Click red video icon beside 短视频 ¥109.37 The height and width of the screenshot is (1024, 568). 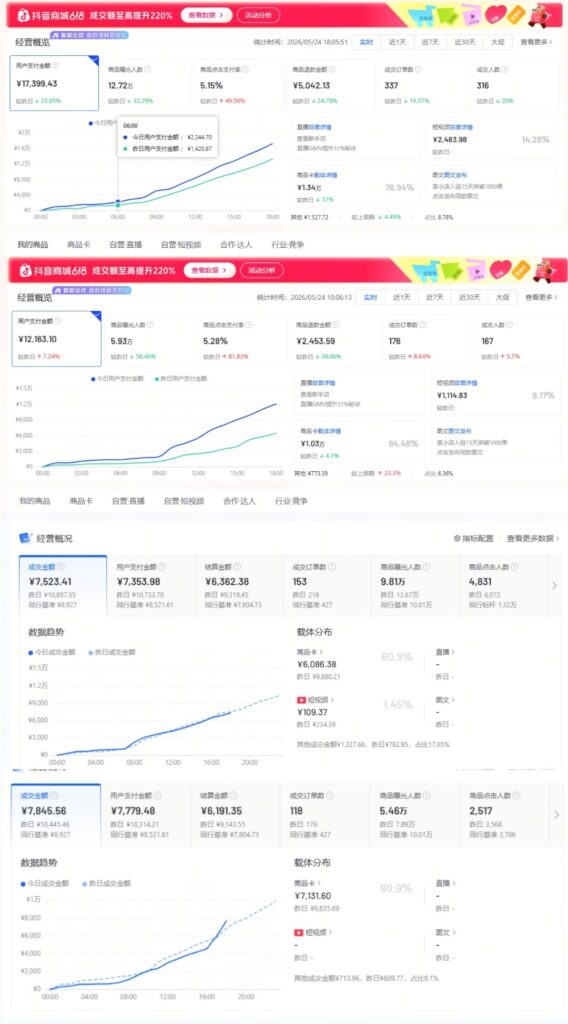point(301,699)
